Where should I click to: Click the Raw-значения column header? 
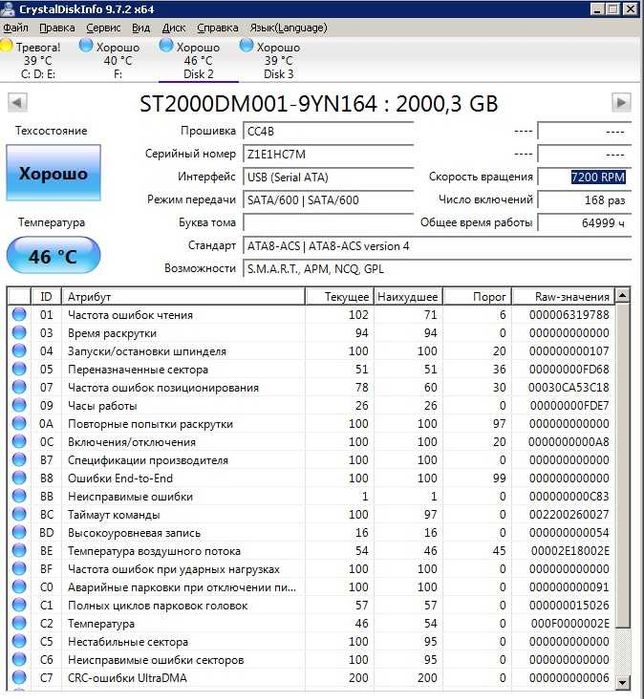pos(563,296)
